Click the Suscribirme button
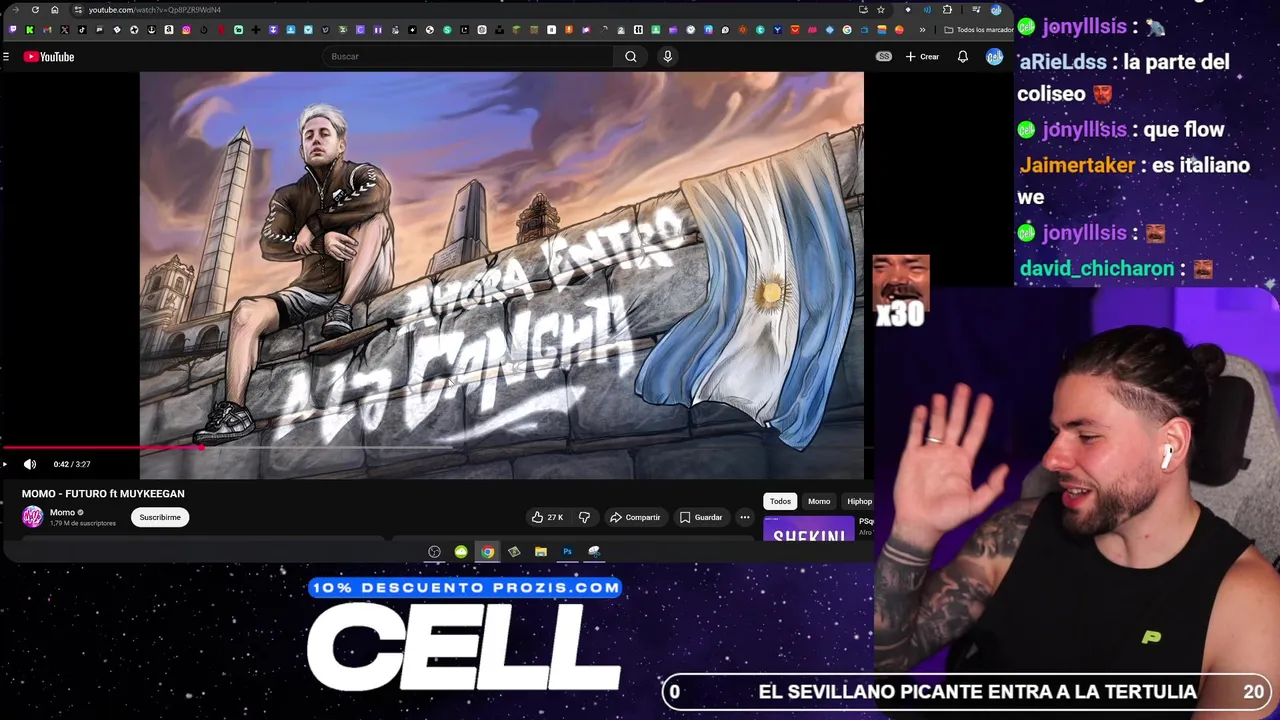This screenshot has height=720, width=1280. coord(160,517)
